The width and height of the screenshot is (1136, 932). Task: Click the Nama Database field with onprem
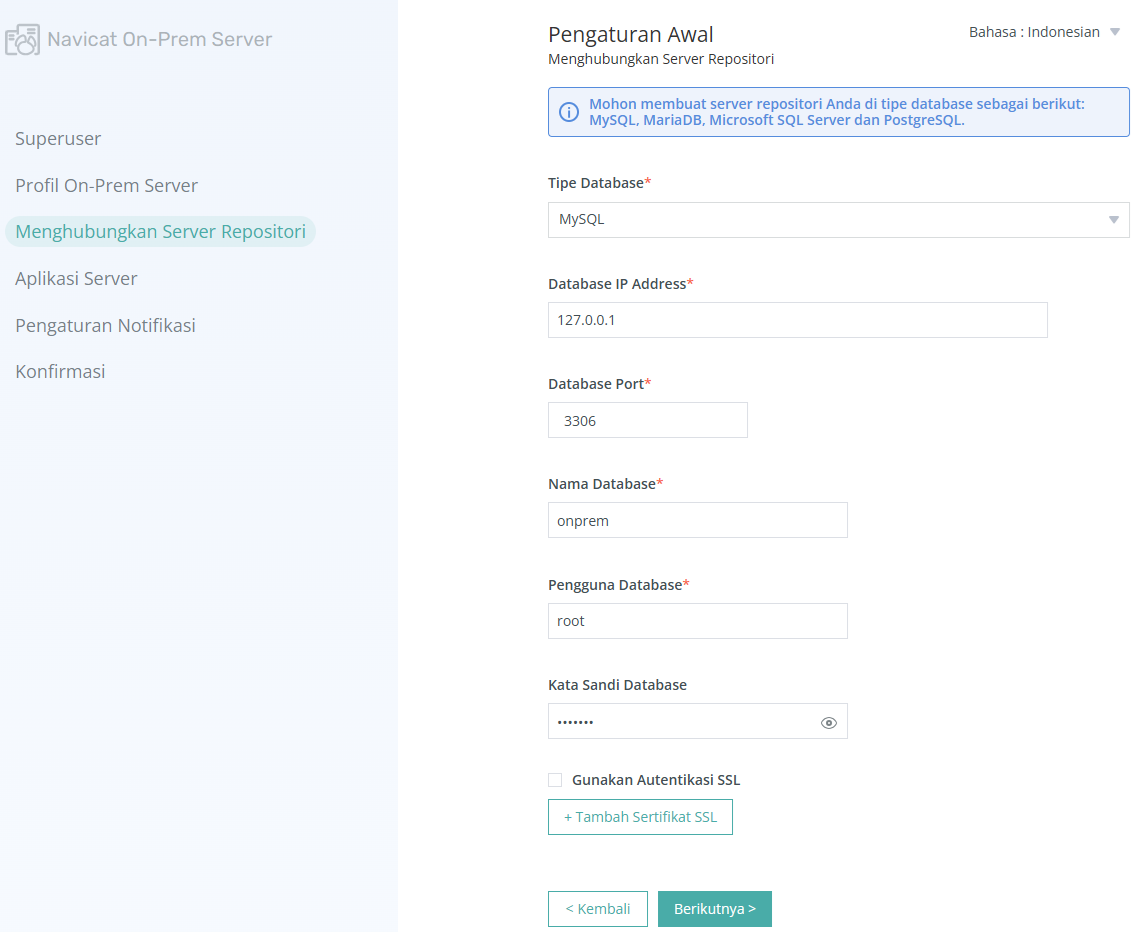click(x=698, y=520)
